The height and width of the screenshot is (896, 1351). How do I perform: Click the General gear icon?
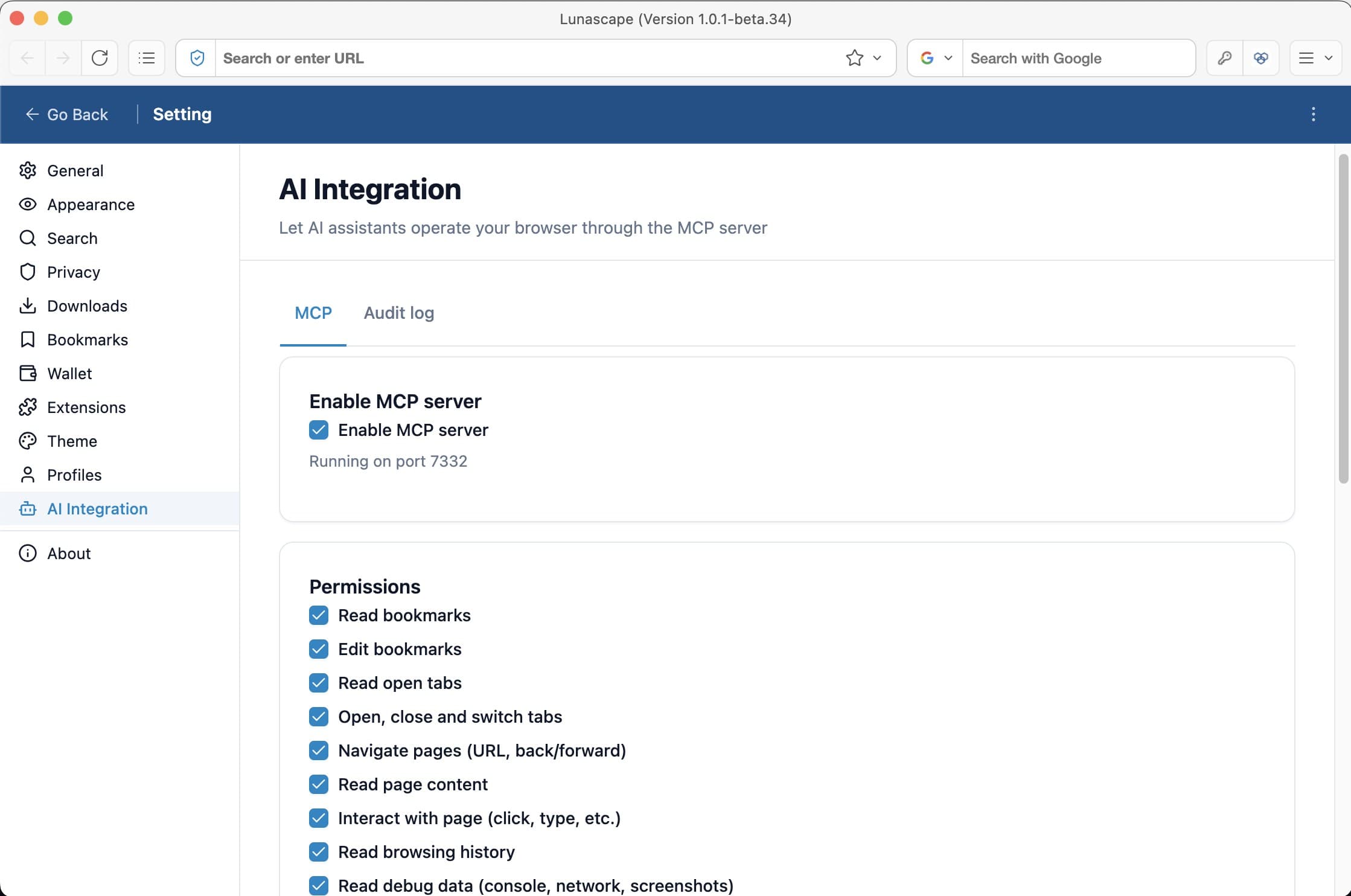[28, 171]
